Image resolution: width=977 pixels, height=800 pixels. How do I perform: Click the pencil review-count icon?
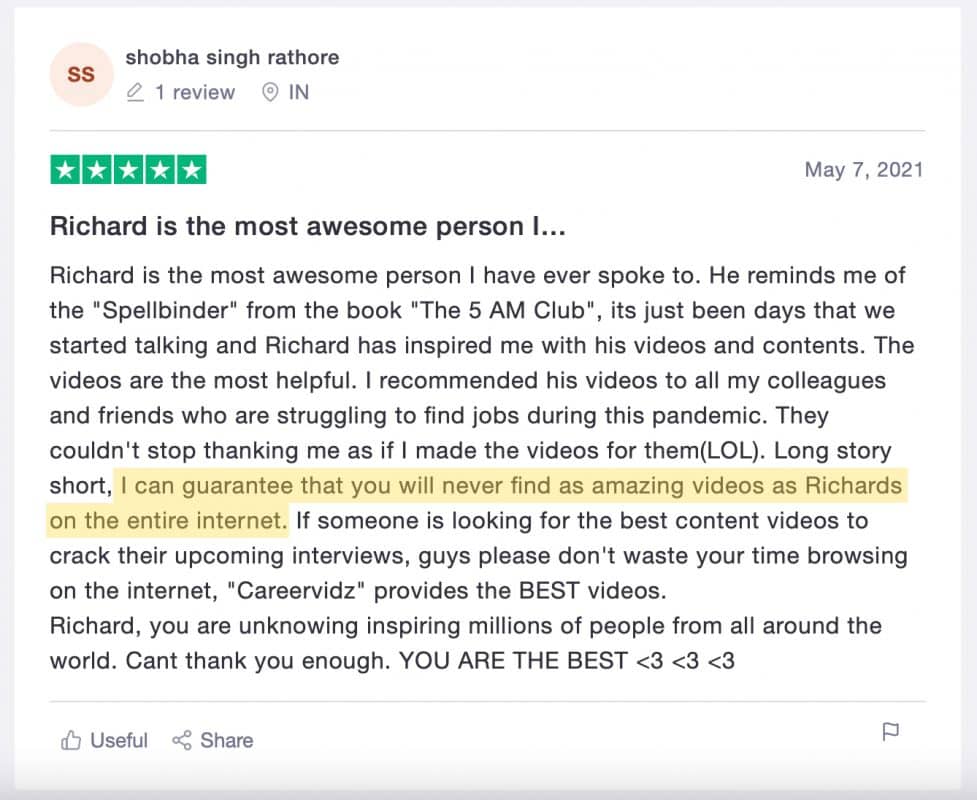[136, 93]
